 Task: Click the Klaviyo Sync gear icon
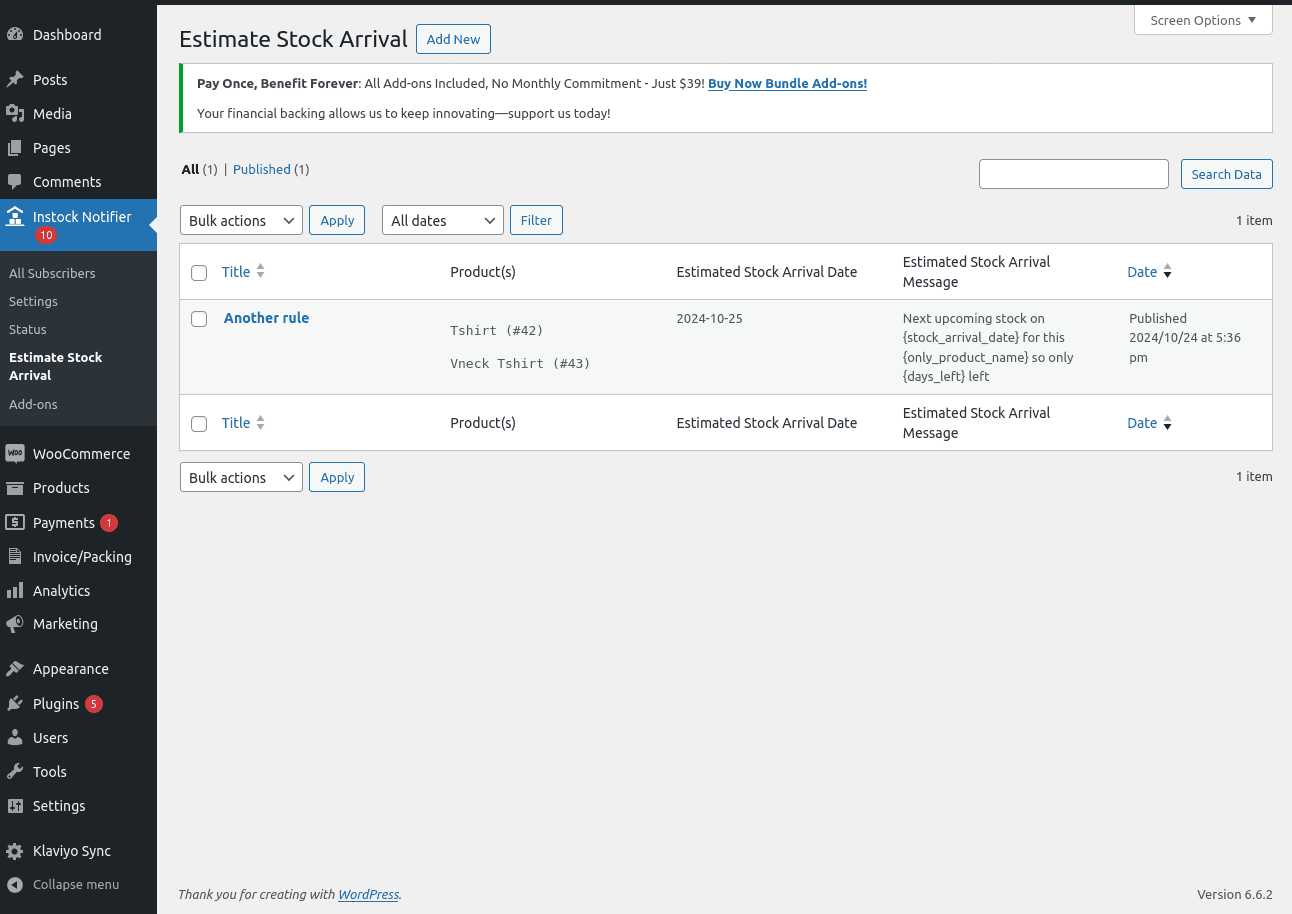pos(15,851)
